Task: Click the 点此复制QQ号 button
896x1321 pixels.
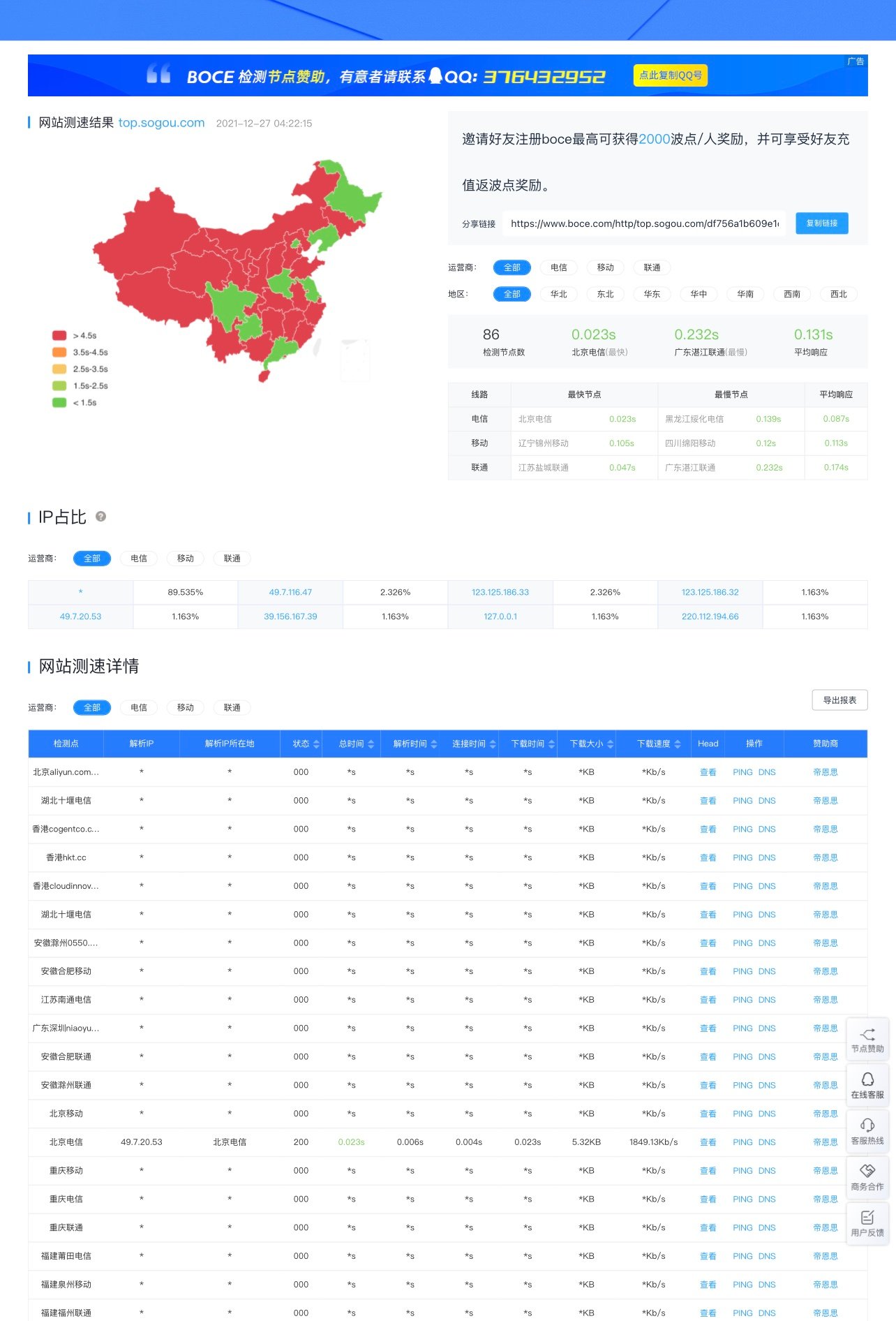Action: tap(671, 75)
